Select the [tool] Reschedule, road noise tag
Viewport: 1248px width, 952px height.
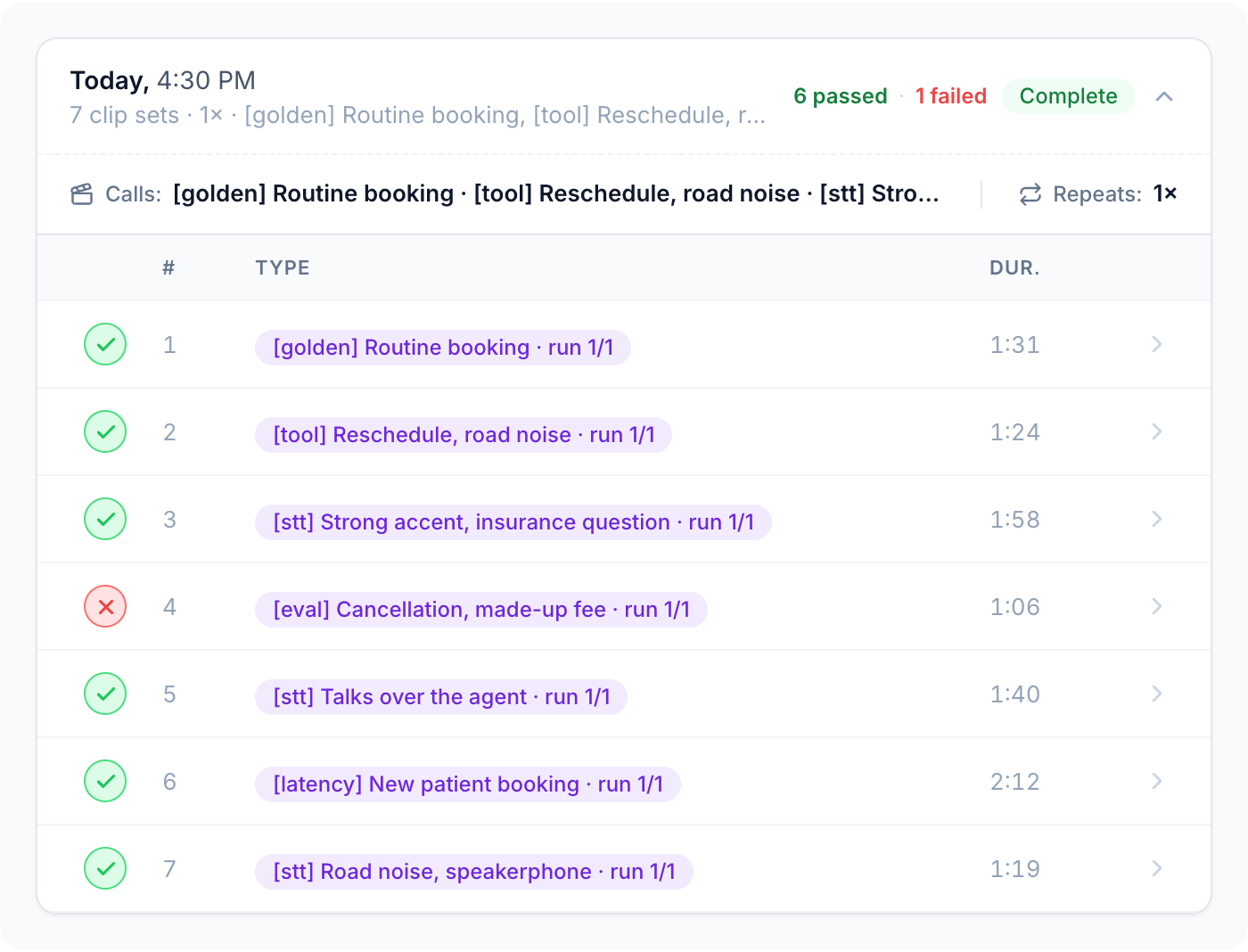click(x=464, y=435)
